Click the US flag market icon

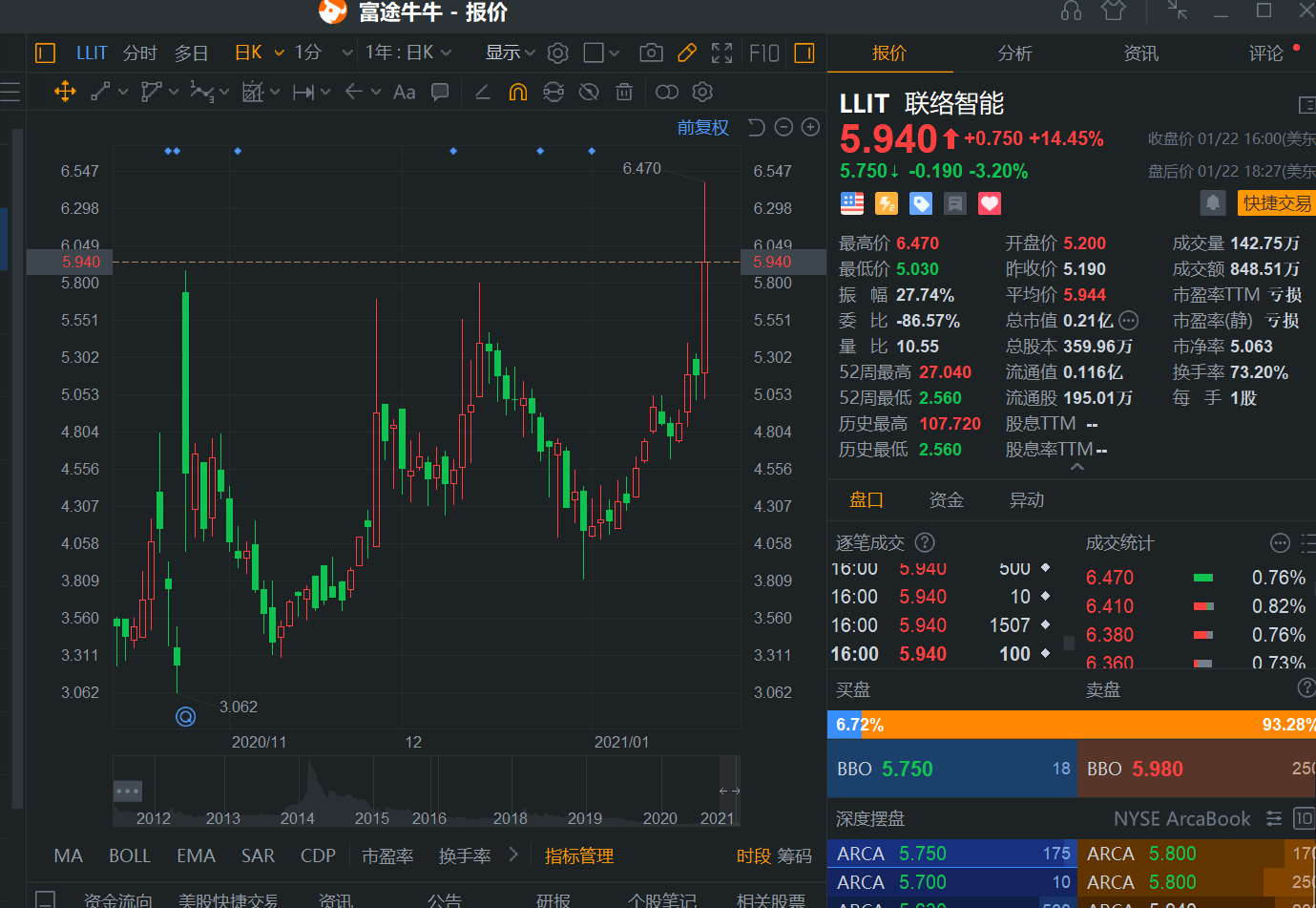pyautogui.click(x=852, y=203)
